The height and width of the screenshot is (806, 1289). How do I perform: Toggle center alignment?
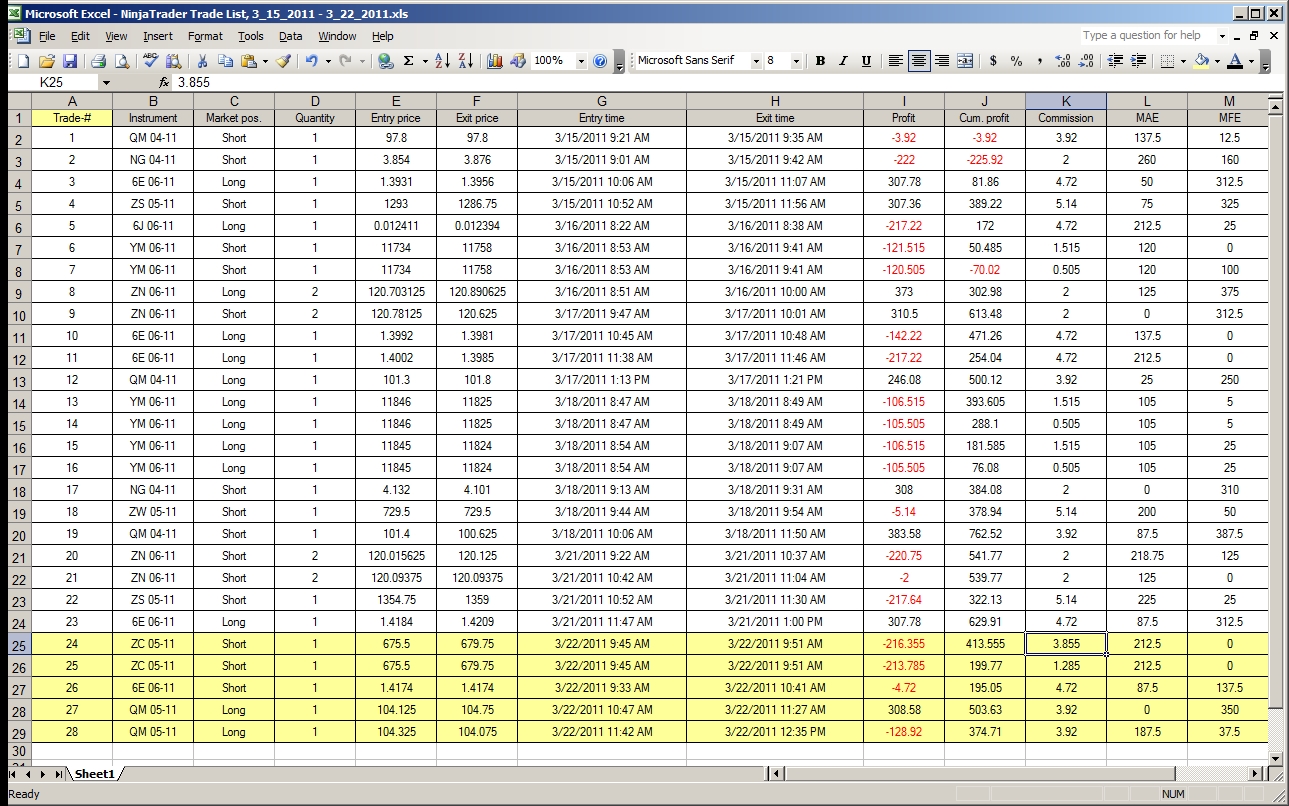pyautogui.click(x=919, y=61)
